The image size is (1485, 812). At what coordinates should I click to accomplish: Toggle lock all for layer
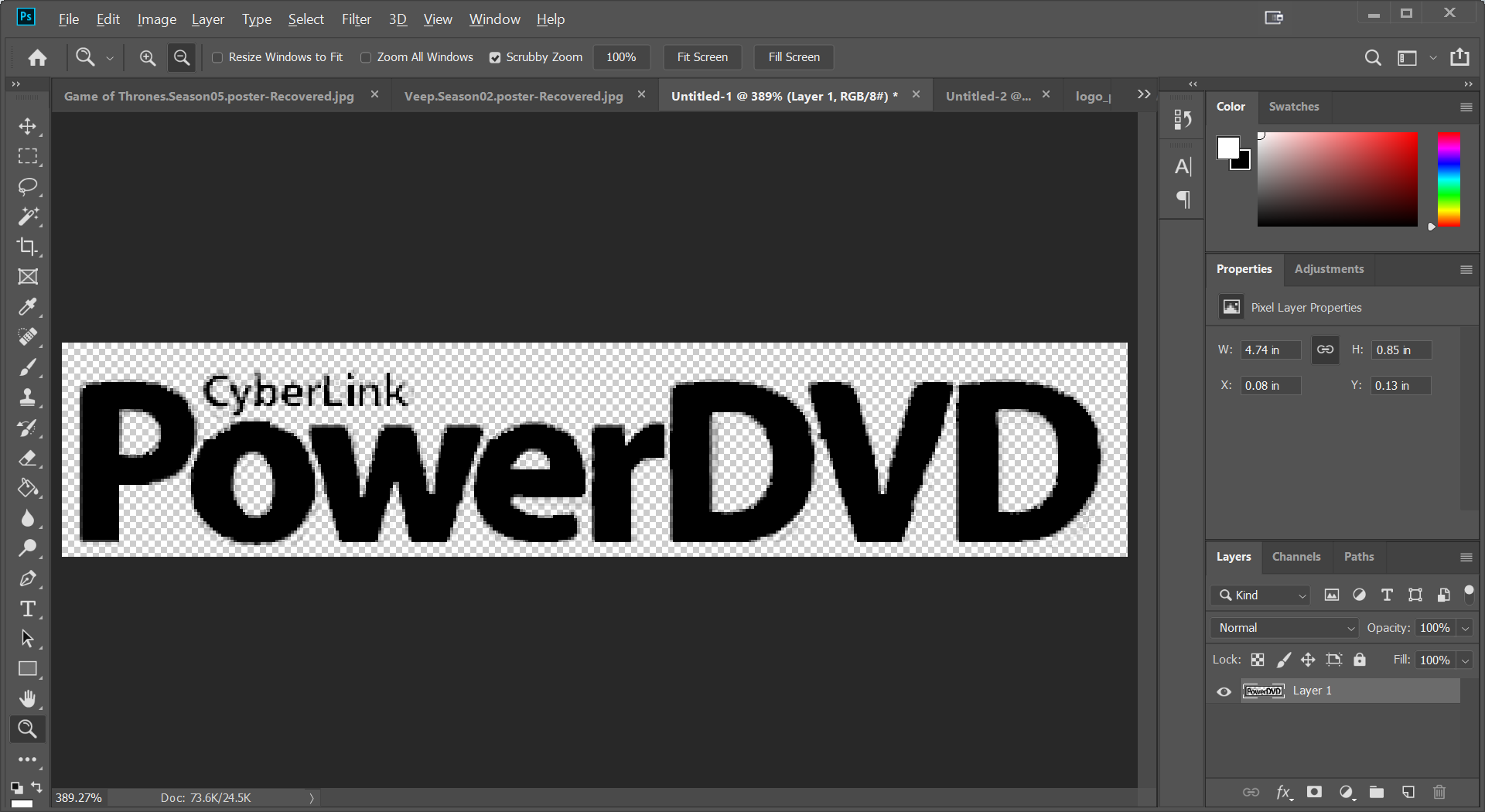pos(1360,660)
